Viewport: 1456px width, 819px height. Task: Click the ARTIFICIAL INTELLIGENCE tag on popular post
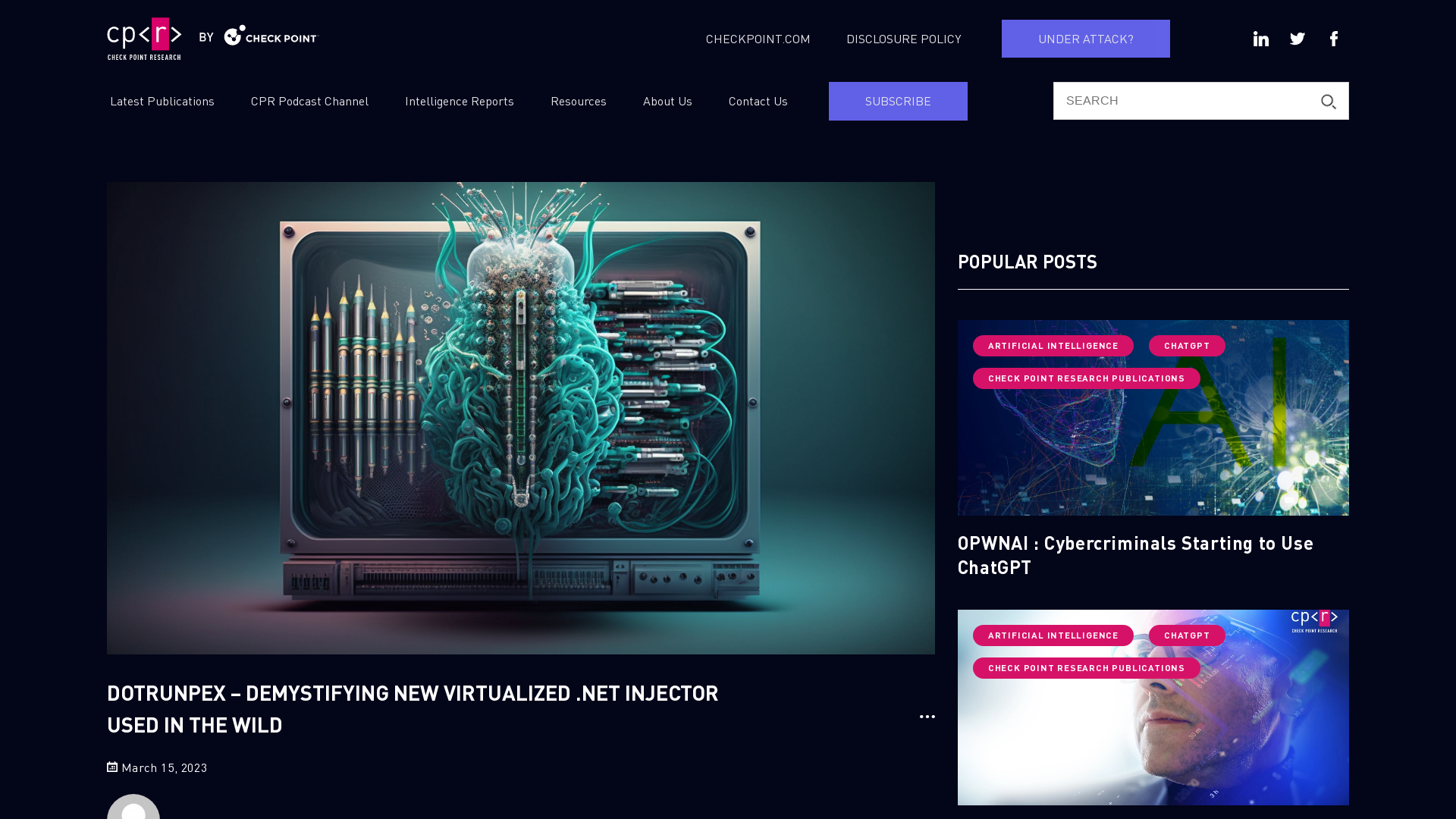pyautogui.click(x=1053, y=345)
